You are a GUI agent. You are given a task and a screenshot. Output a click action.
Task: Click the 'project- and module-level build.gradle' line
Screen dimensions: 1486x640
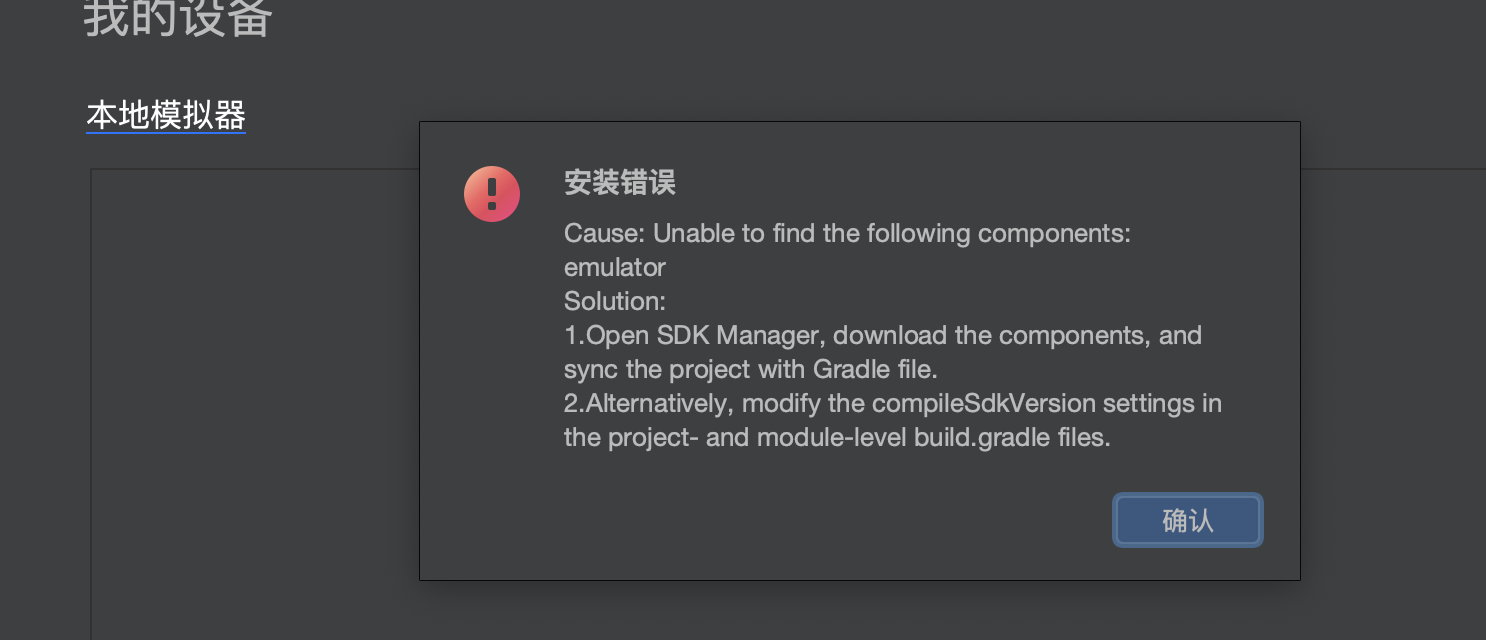[x=837, y=437]
